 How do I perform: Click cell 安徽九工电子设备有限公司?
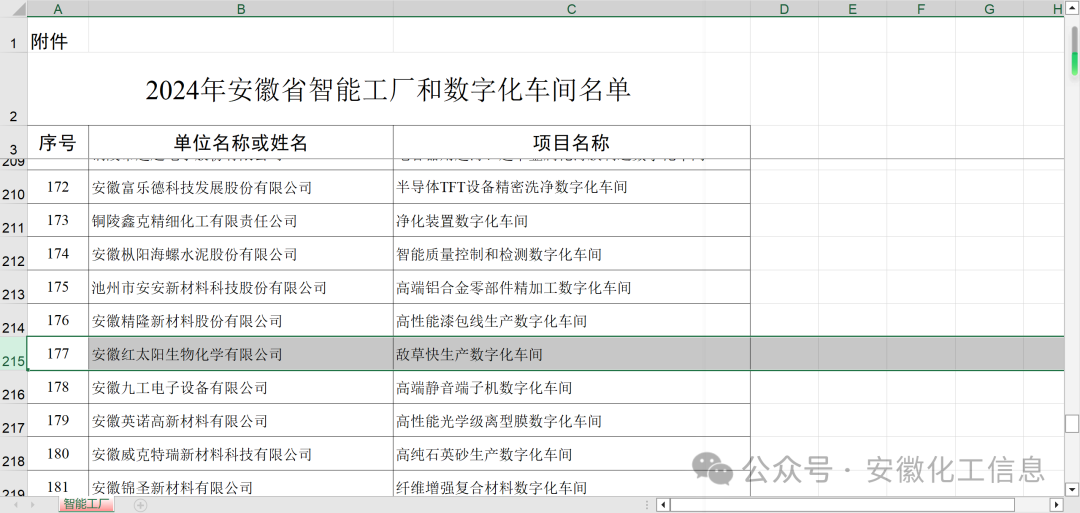(241, 387)
